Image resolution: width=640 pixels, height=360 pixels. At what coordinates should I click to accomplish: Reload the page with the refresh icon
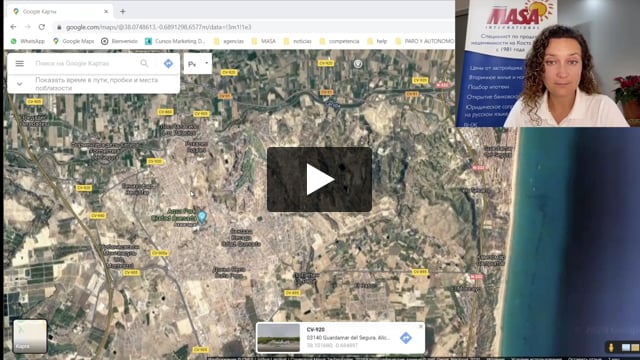click(42, 27)
